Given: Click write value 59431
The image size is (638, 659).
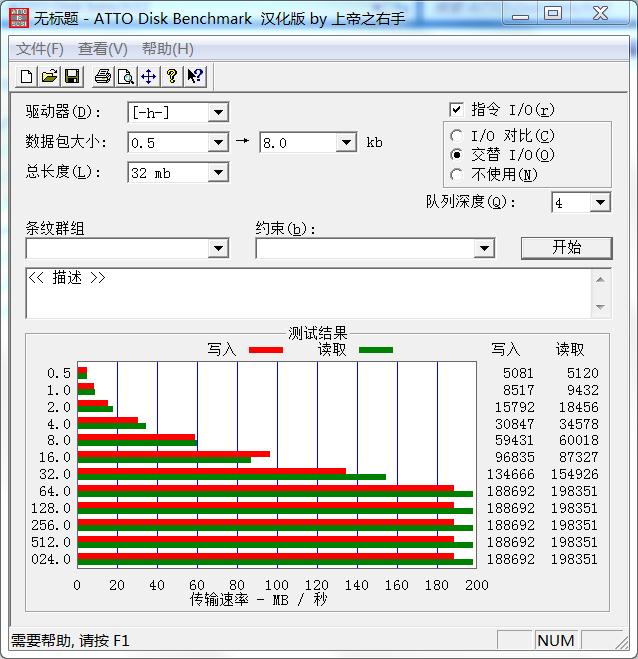Looking at the screenshot, I should pyautogui.click(x=514, y=440).
